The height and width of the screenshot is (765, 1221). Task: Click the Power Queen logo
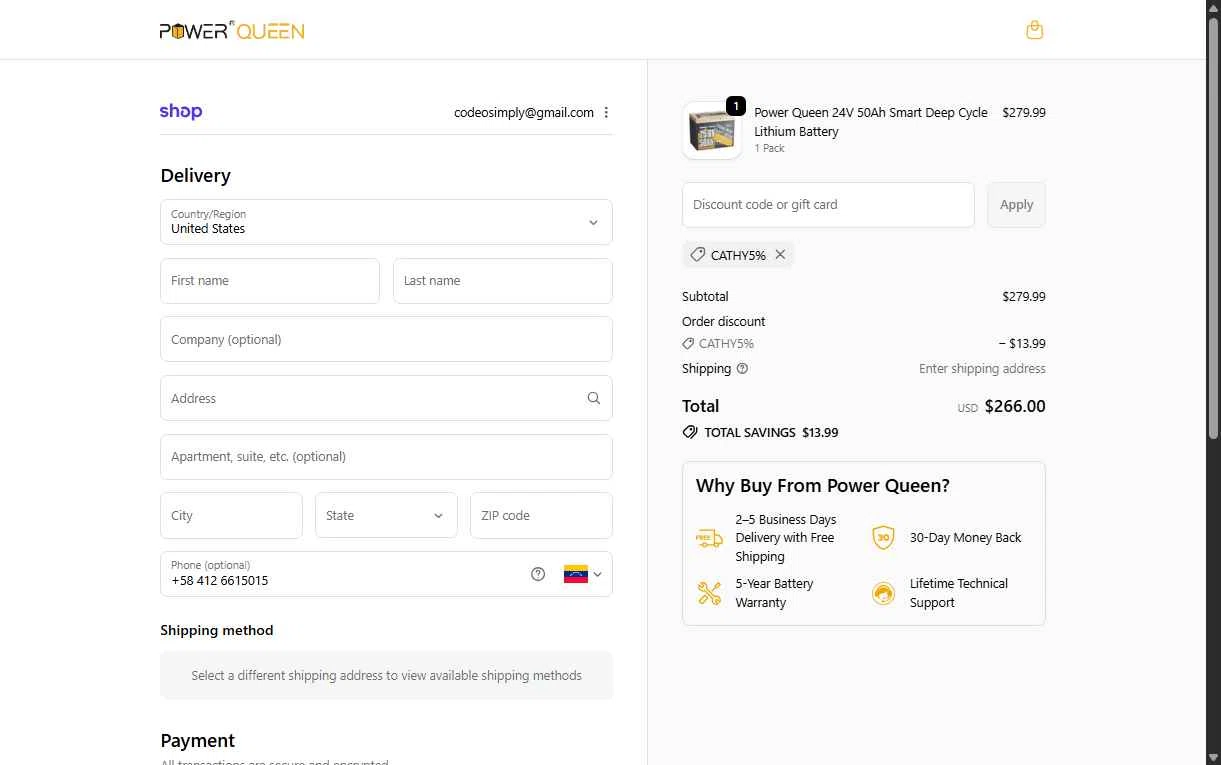tap(232, 31)
